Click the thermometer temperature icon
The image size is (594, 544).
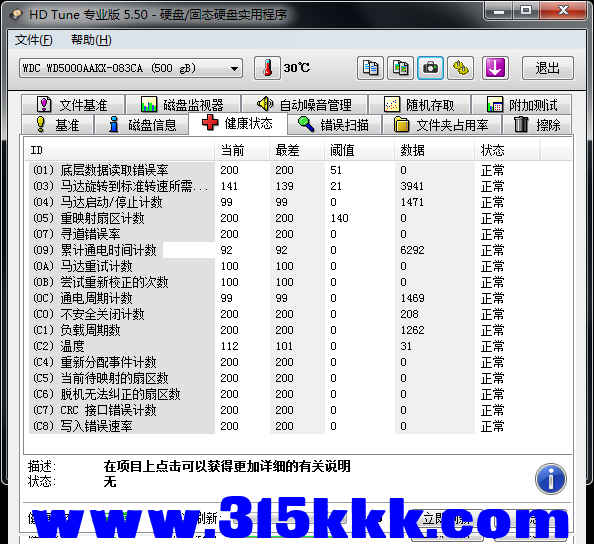coord(267,68)
